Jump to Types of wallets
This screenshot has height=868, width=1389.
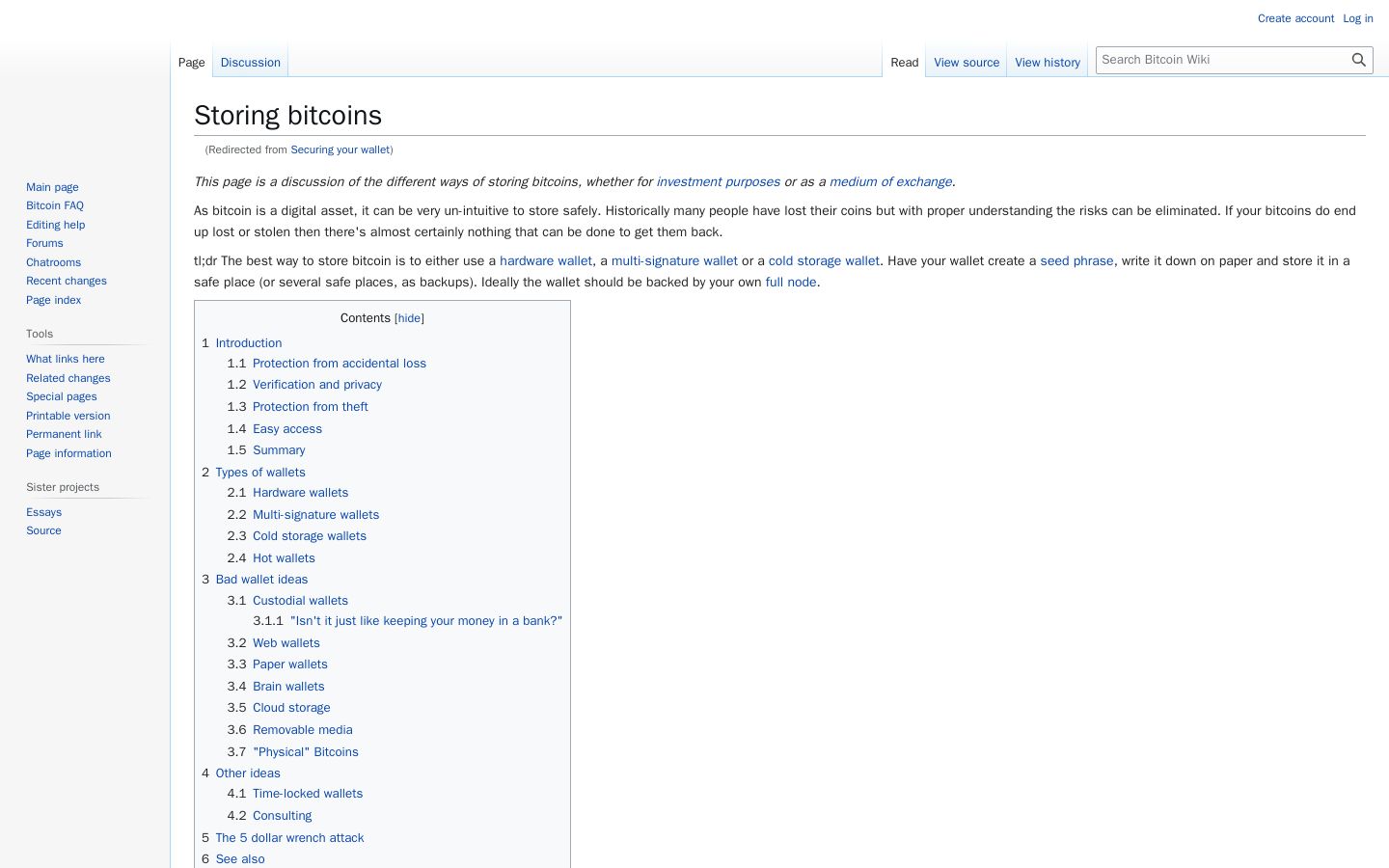point(260,472)
